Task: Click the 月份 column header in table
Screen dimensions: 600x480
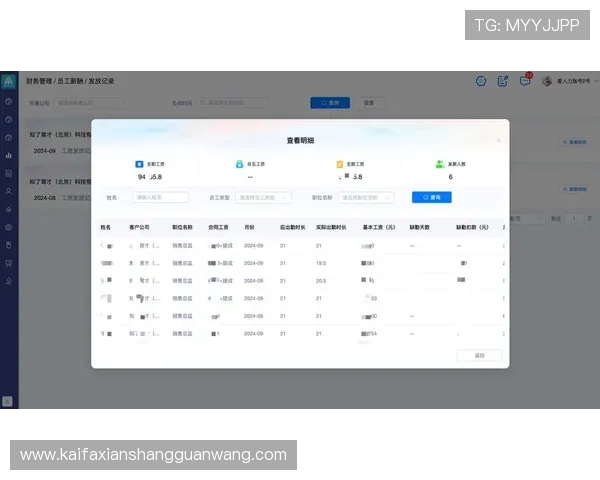Action: [x=249, y=228]
